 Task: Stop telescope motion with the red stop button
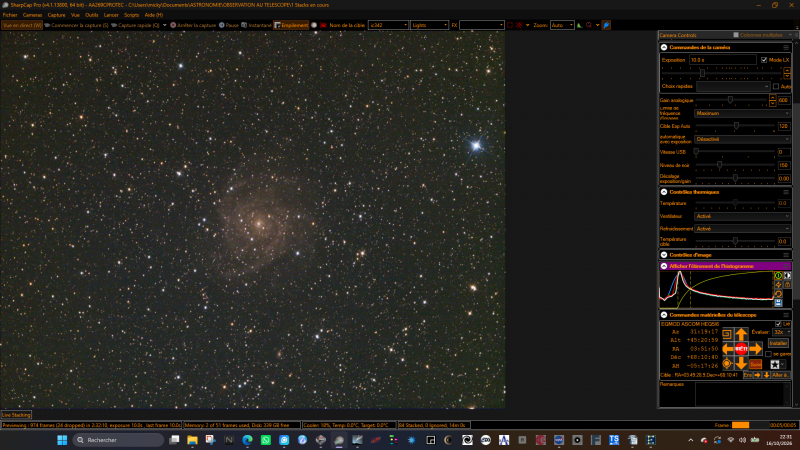click(741, 349)
